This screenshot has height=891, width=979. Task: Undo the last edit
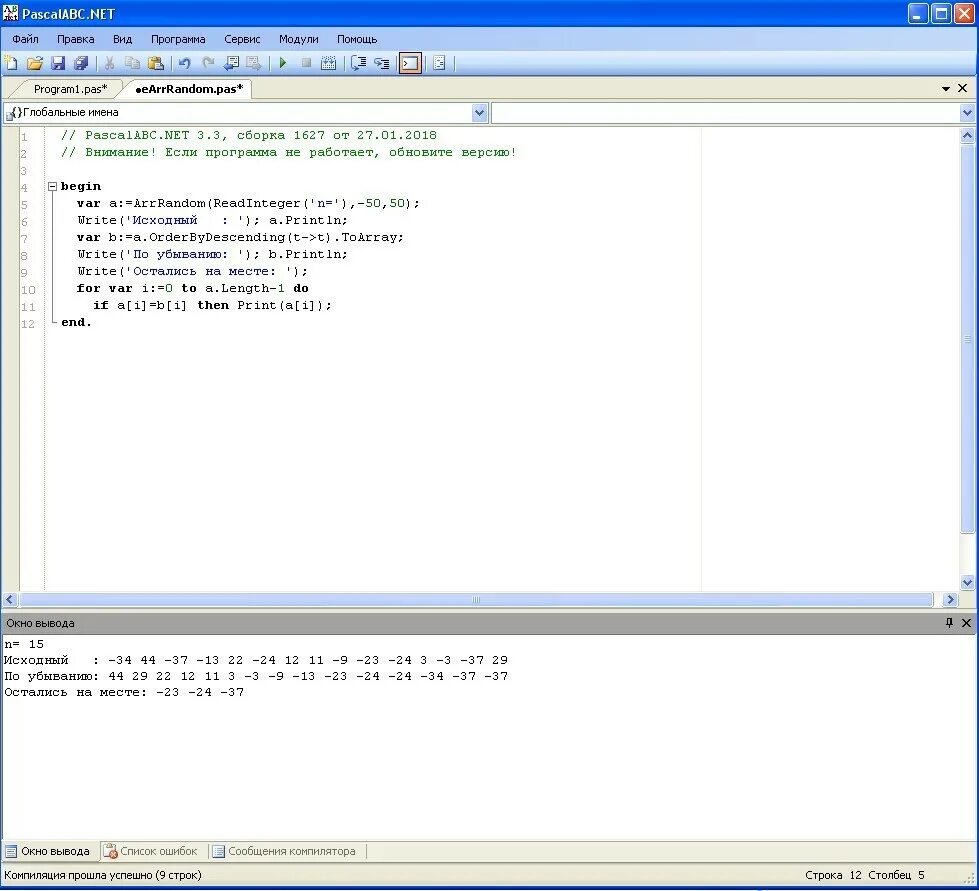point(184,63)
